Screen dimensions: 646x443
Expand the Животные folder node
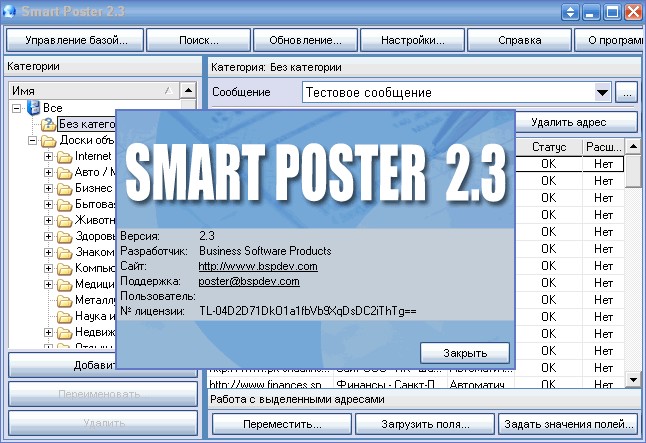pos(48,220)
